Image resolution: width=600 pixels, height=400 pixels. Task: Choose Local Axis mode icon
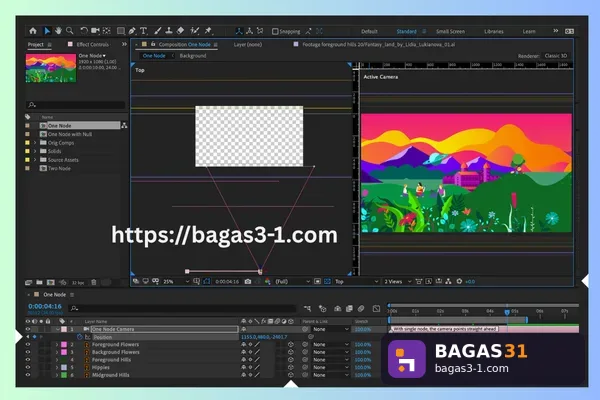[x=239, y=31]
